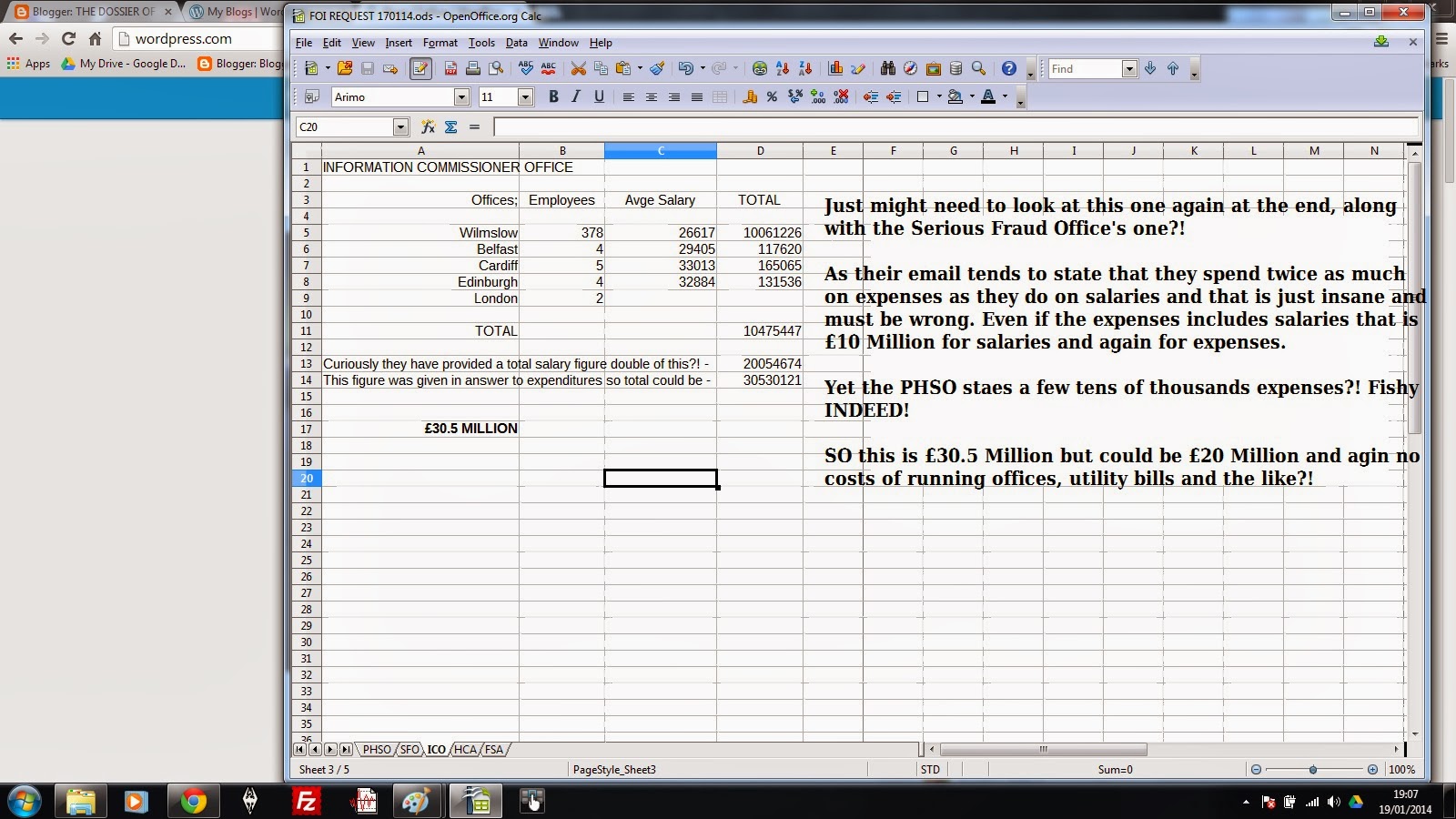Screen dimensions: 1456x819
Task: Justify cell text
Action: tap(696, 97)
